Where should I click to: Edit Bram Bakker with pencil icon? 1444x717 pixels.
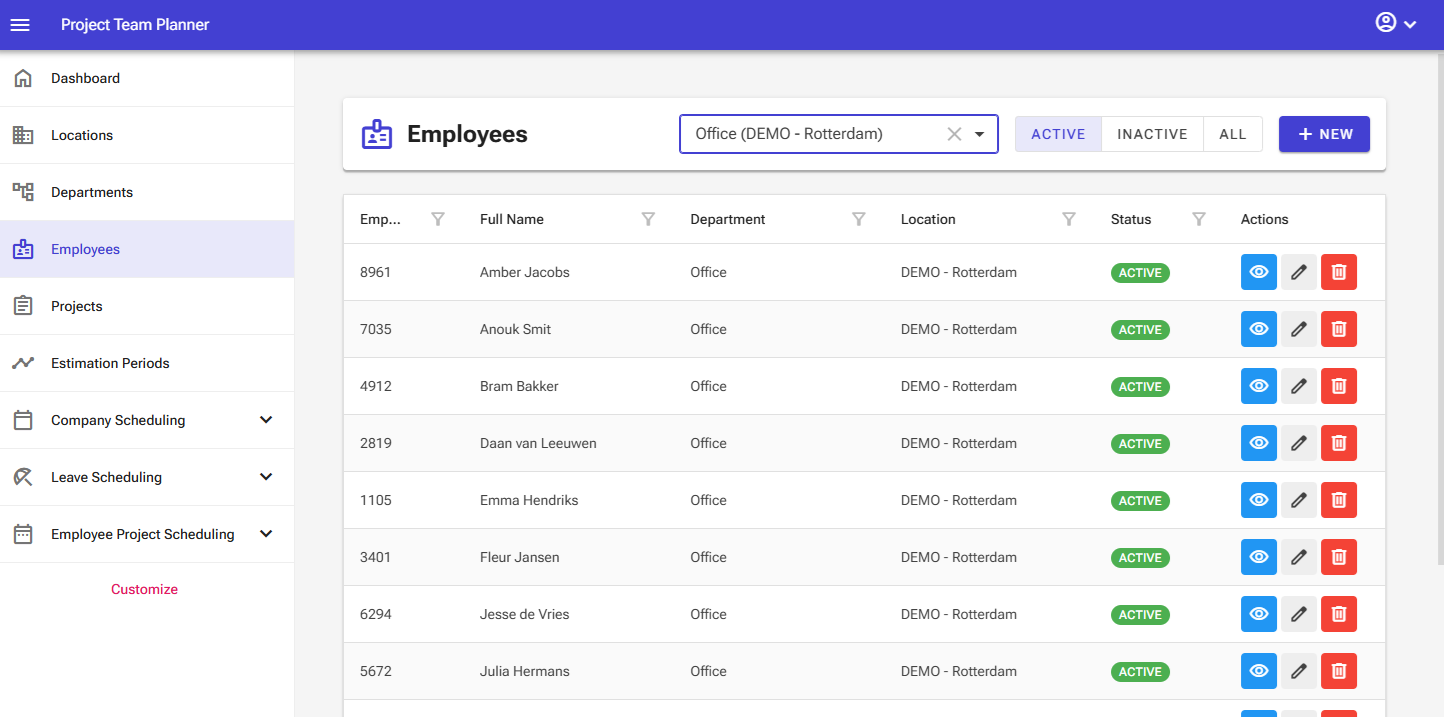point(1299,386)
